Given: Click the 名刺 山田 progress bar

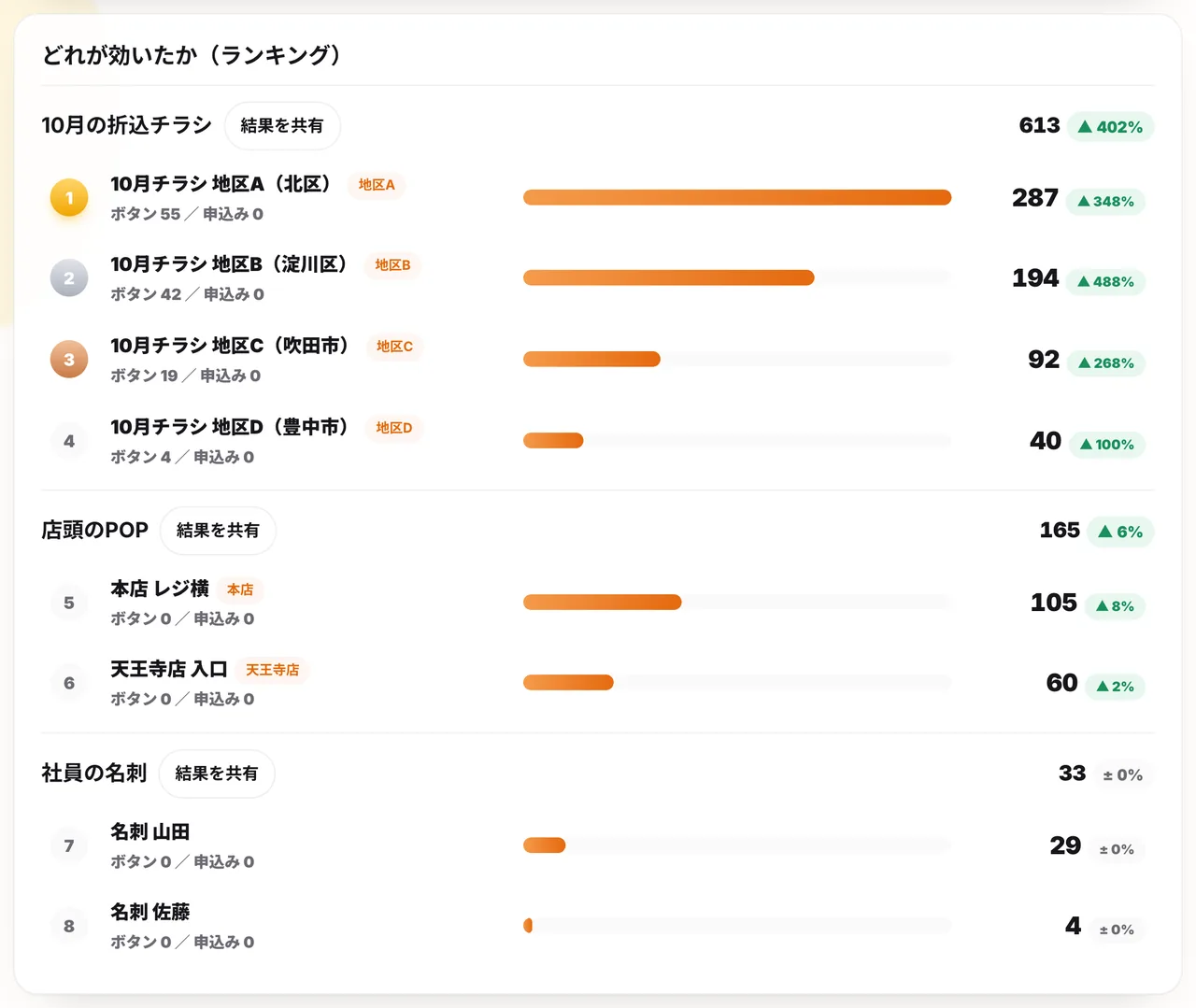Looking at the screenshot, I should click(x=737, y=845).
